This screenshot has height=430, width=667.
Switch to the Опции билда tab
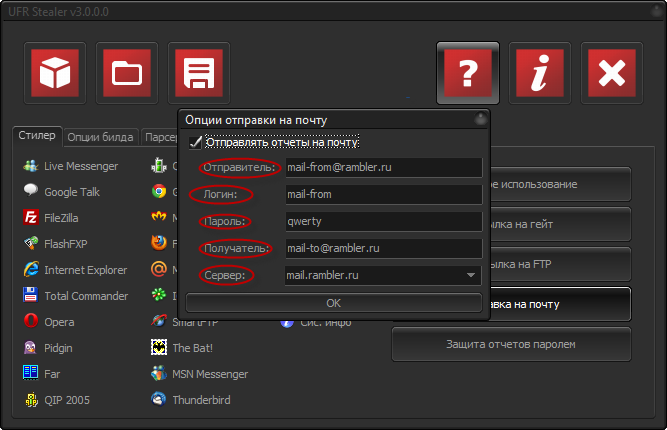[100, 137]
